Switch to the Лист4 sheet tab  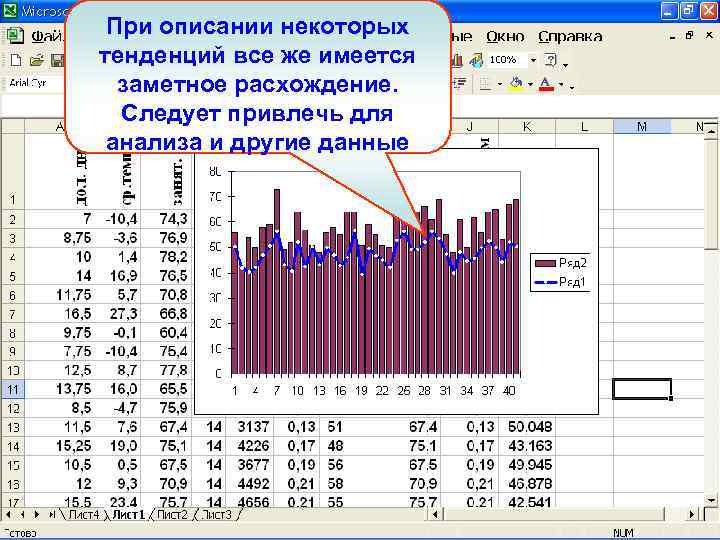pos(83,515)
